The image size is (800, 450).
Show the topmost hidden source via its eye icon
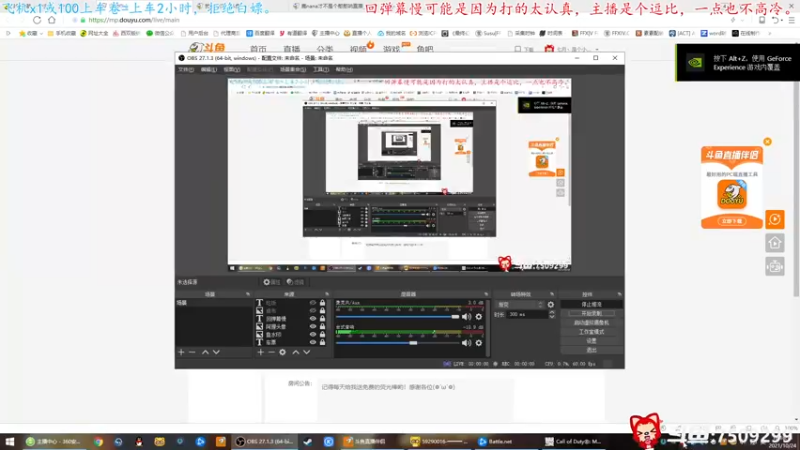point(313,303)
